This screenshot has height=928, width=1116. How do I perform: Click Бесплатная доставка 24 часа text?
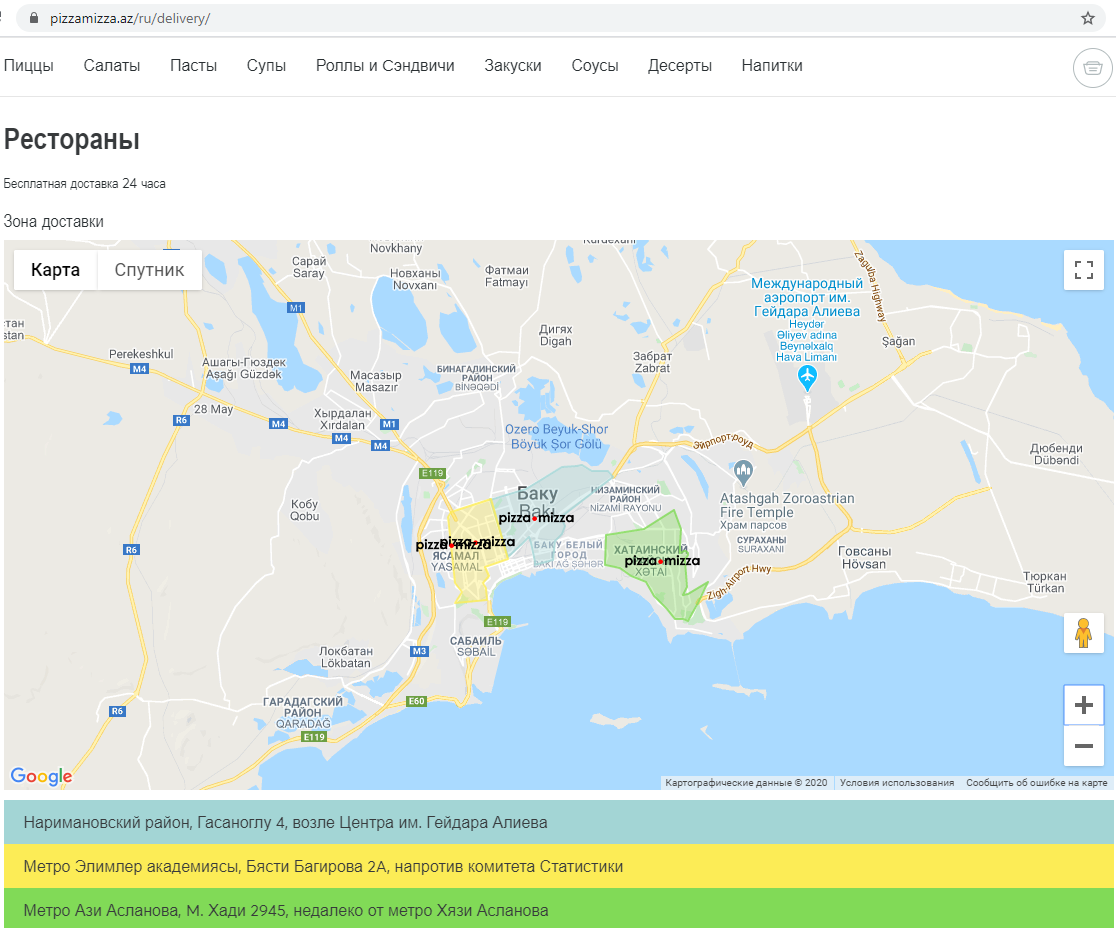pos(85,184)
